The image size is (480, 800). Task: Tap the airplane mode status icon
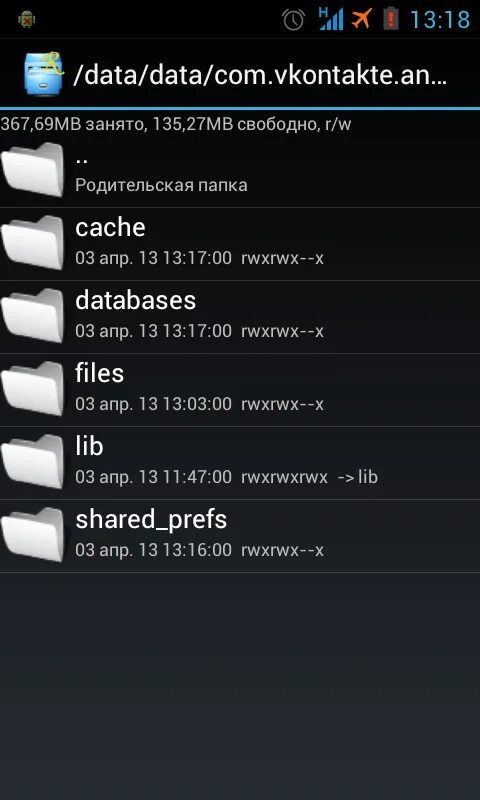coord(362,19)
